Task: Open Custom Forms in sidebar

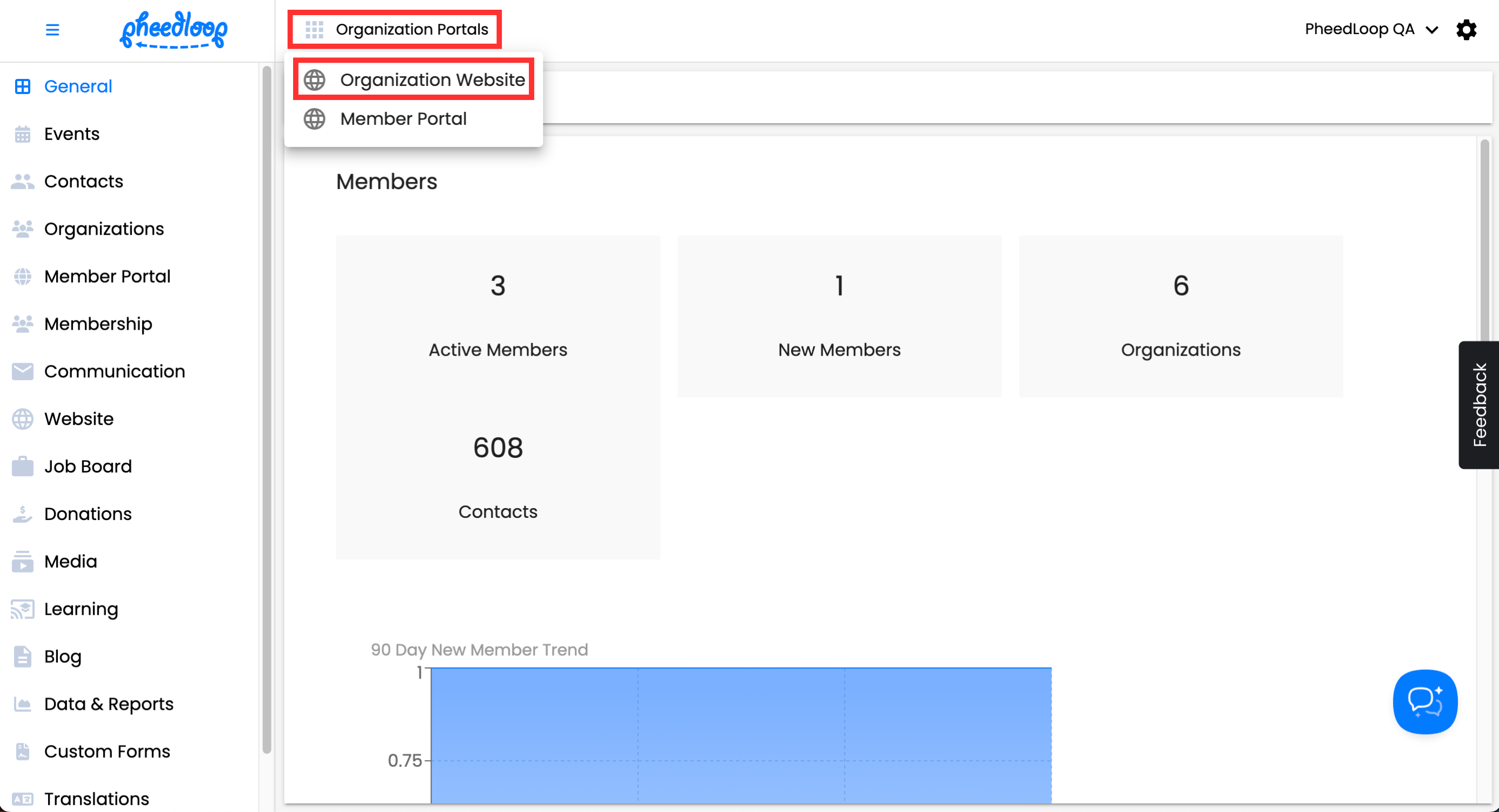Action: (x=107, y=751)
